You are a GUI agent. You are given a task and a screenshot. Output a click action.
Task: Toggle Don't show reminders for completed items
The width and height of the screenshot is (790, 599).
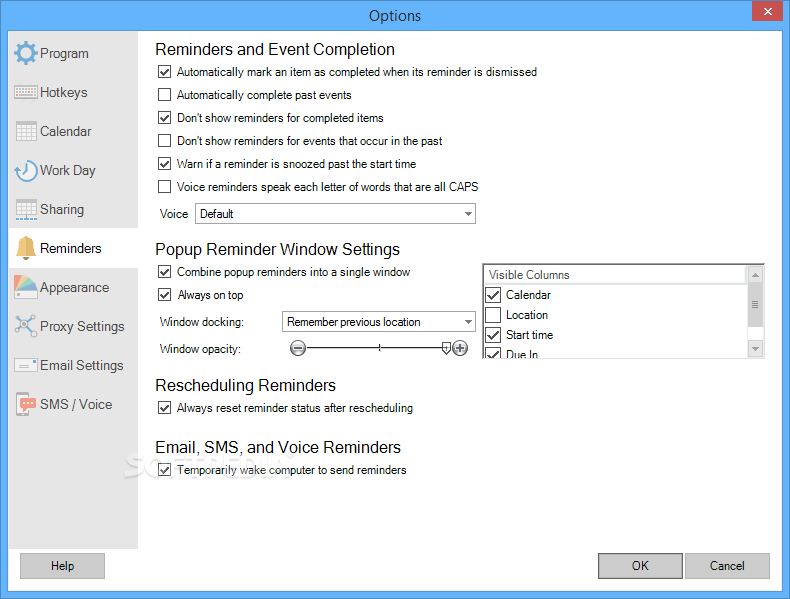coord(164,117)
